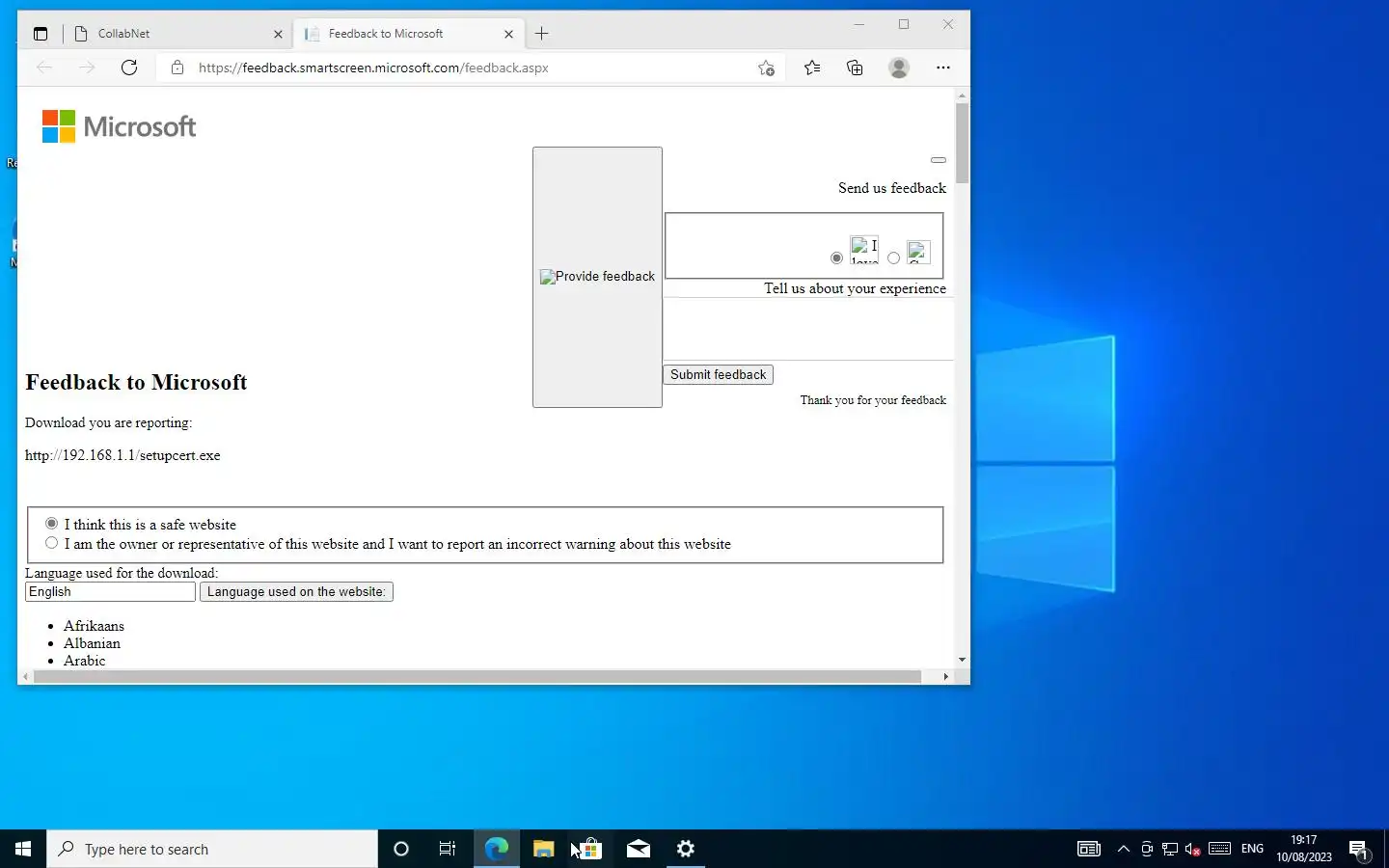Open Settings from the taskbar

pyautogui.click(x=686, y=849)
